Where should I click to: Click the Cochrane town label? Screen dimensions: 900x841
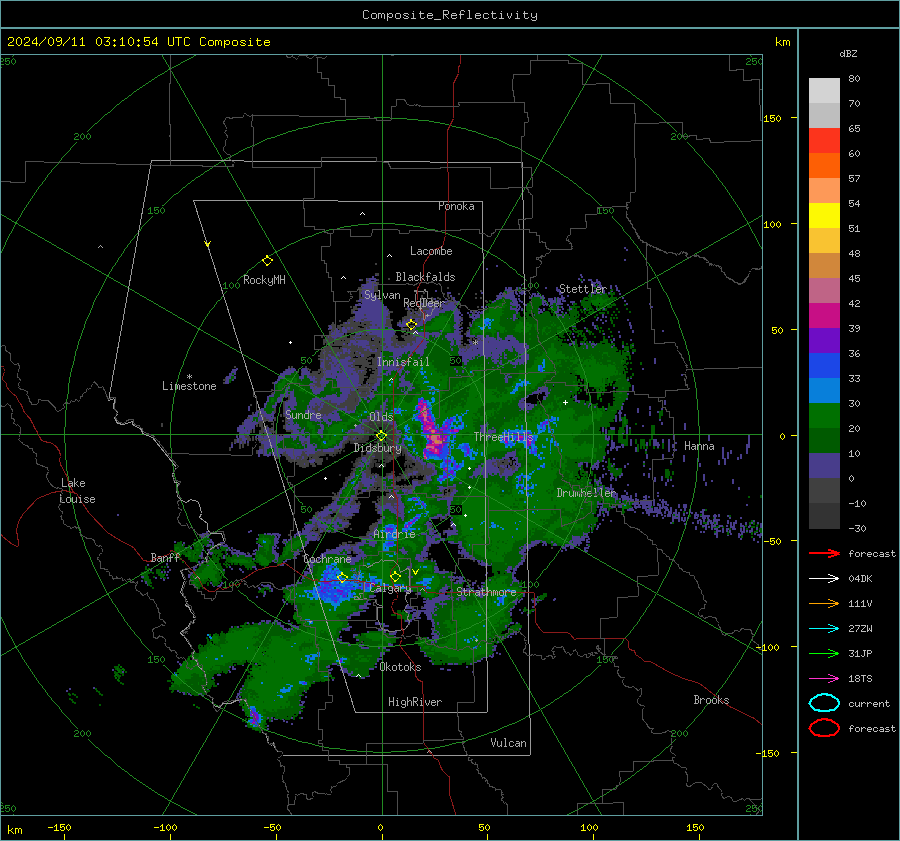327,559
